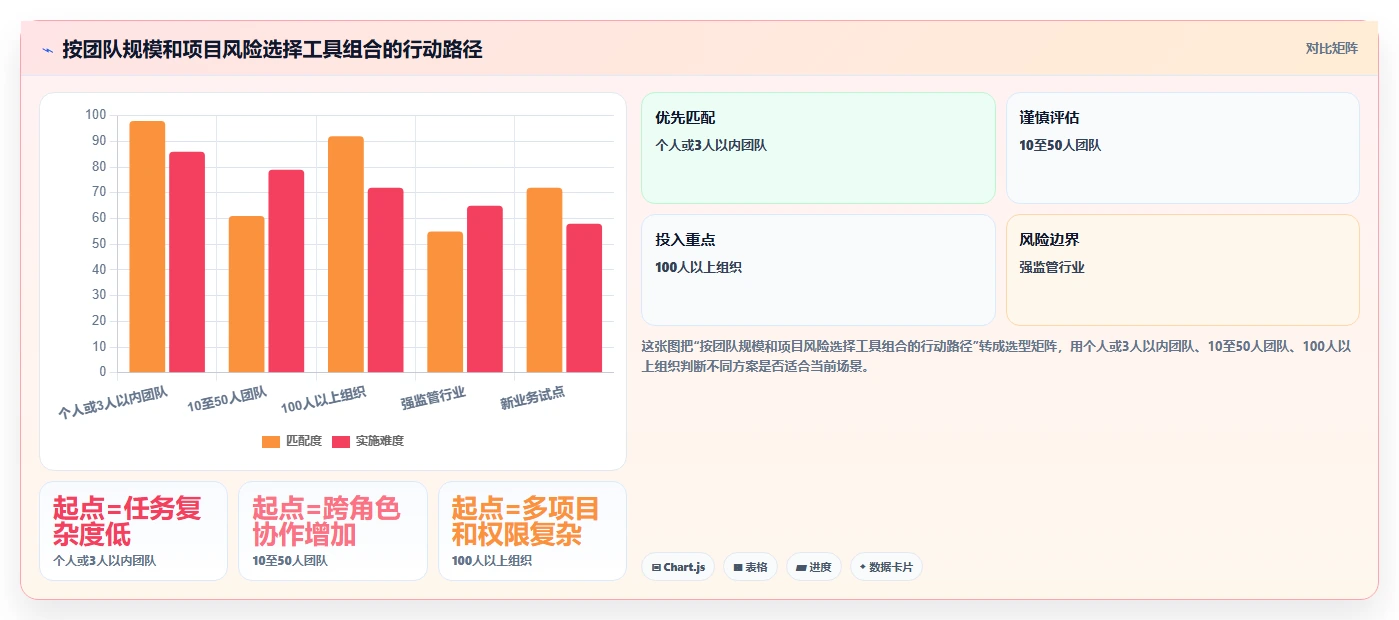
Task: Click the lightning icon beside the title
Action: tap(47, 49)
